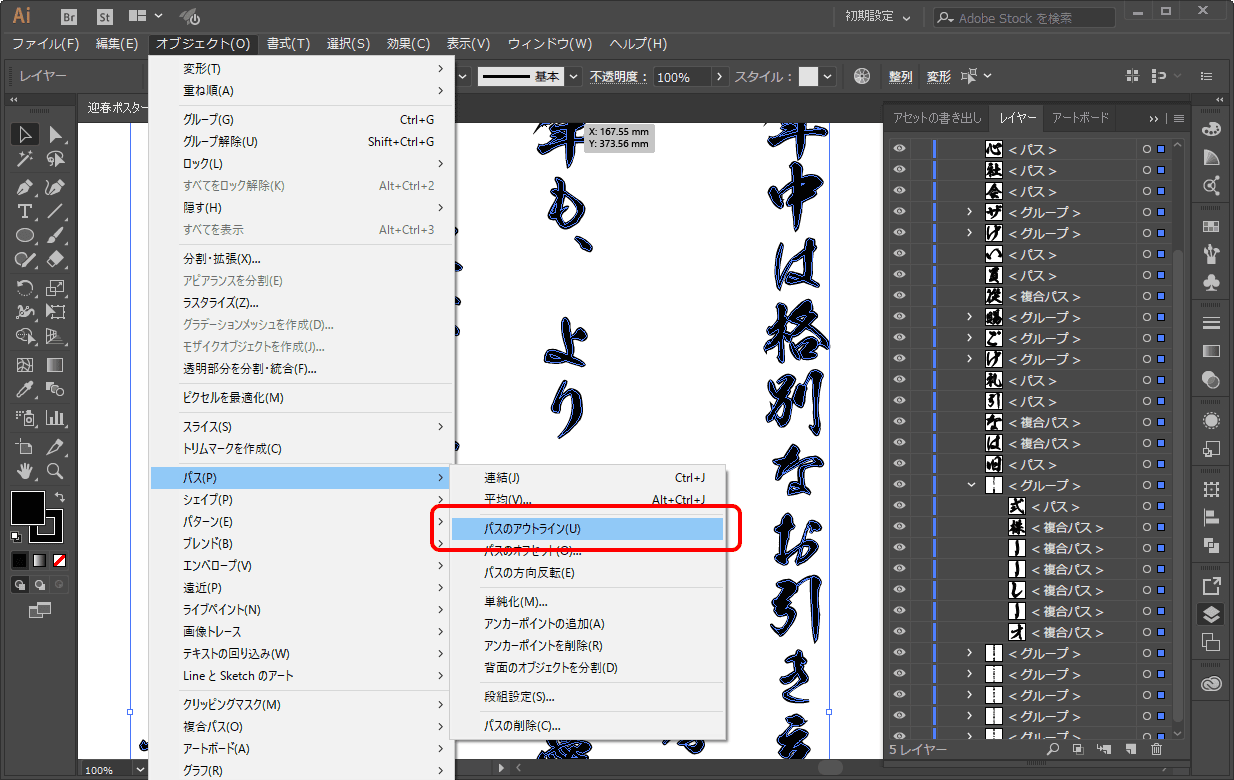Choose パスのアウトライン(U) from the submenu
This screenshot has height=780, width=1234.
587,528
